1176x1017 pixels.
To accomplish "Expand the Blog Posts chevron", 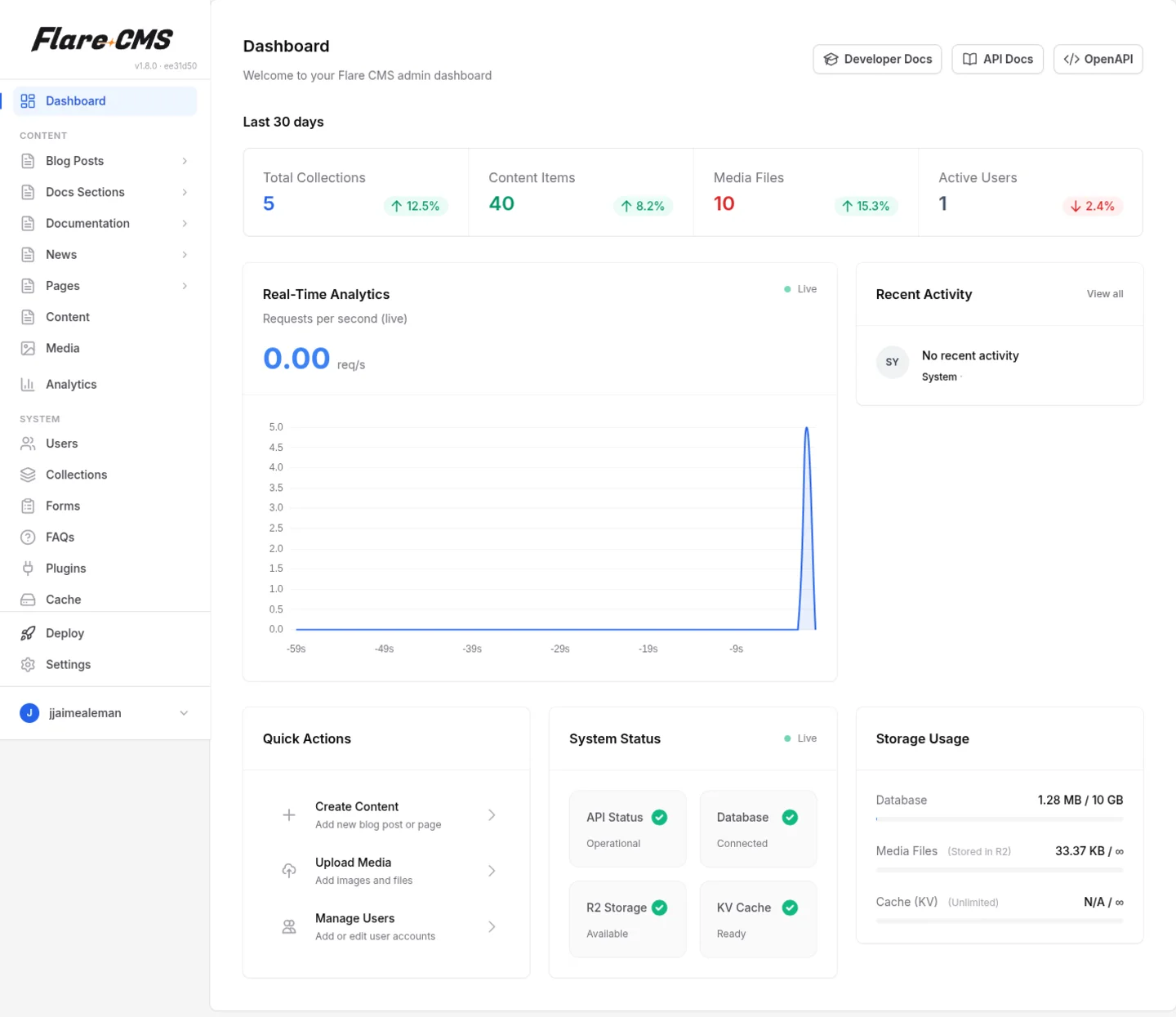I will coord(185,161).
